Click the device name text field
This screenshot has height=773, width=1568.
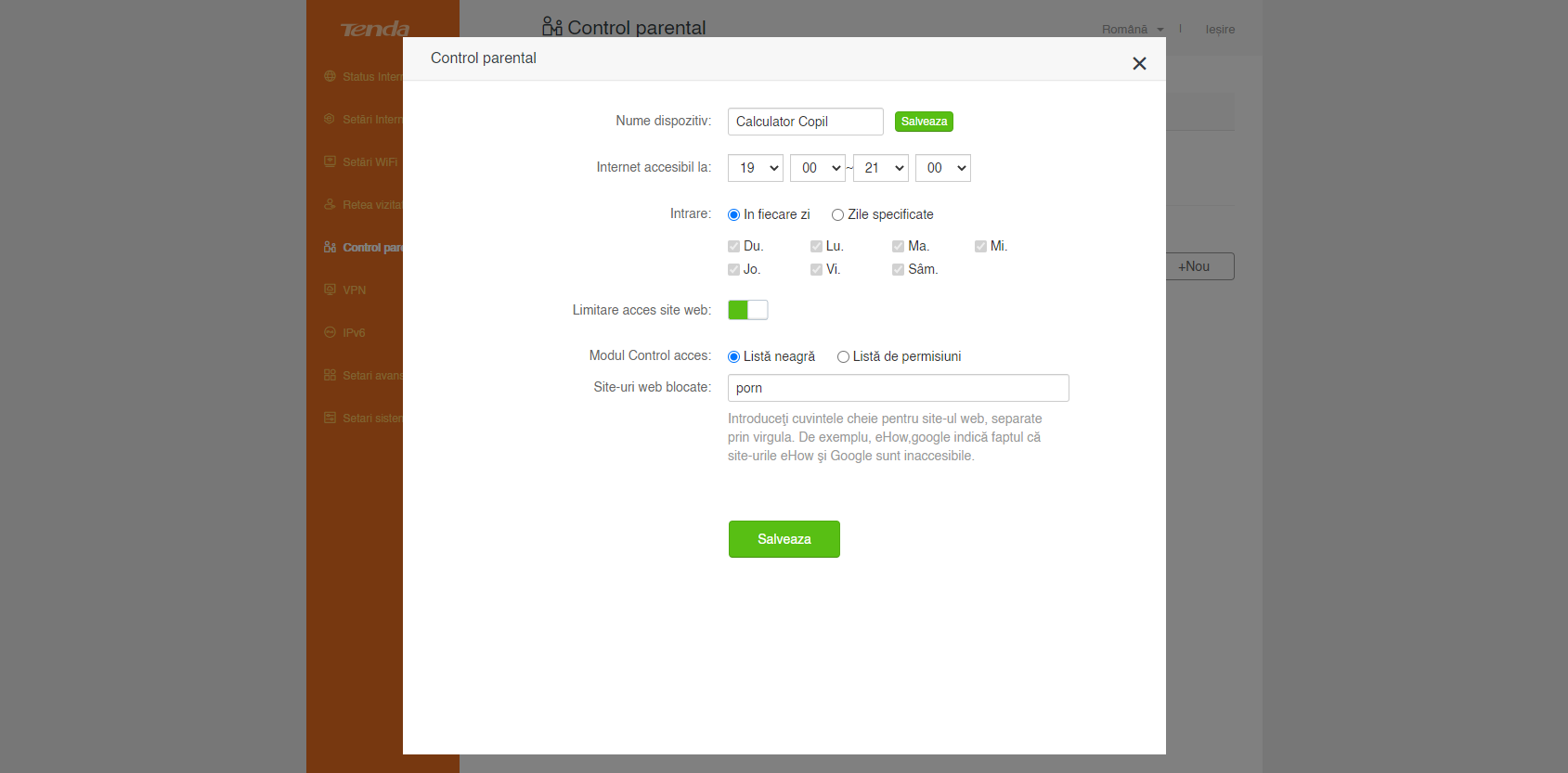805,122
